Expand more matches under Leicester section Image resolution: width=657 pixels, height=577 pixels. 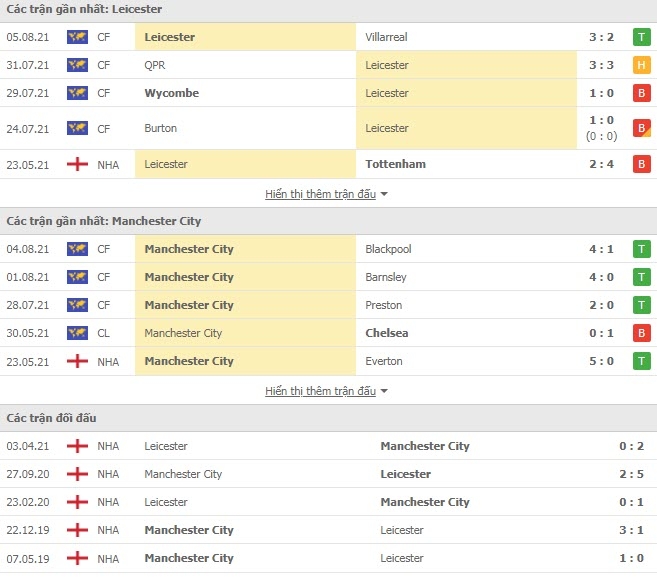[x=321, y=194]
